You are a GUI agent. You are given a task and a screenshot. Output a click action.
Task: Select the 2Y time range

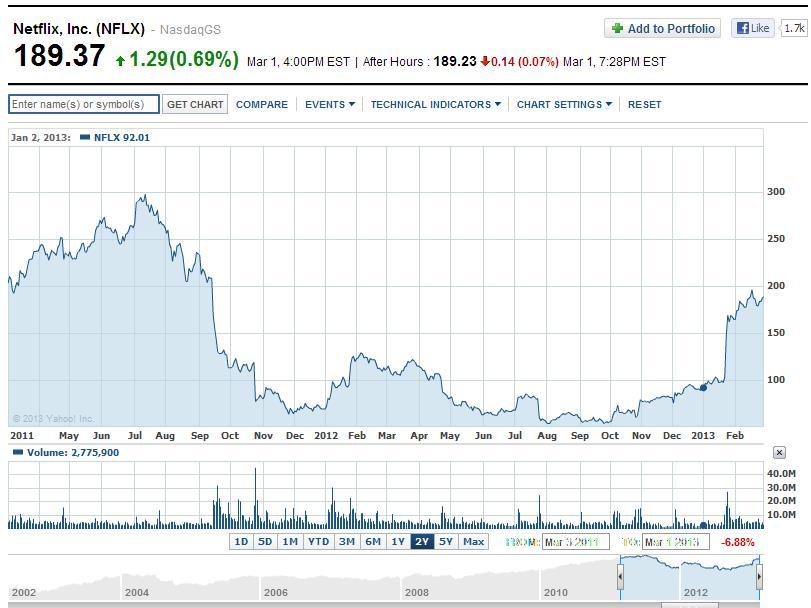[422, 542]
